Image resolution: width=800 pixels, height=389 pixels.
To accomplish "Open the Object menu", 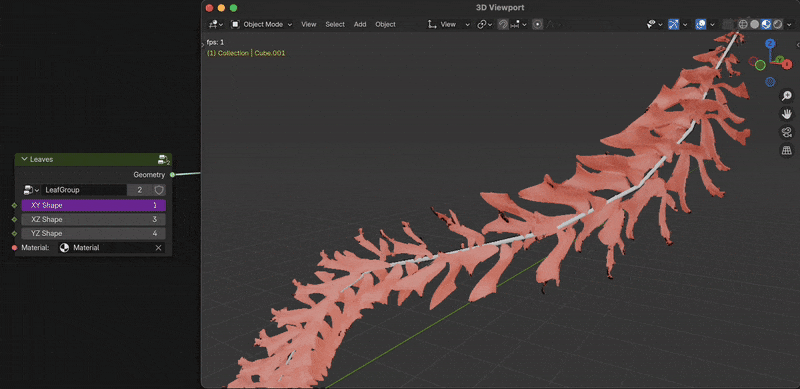I will pos(385,24).
